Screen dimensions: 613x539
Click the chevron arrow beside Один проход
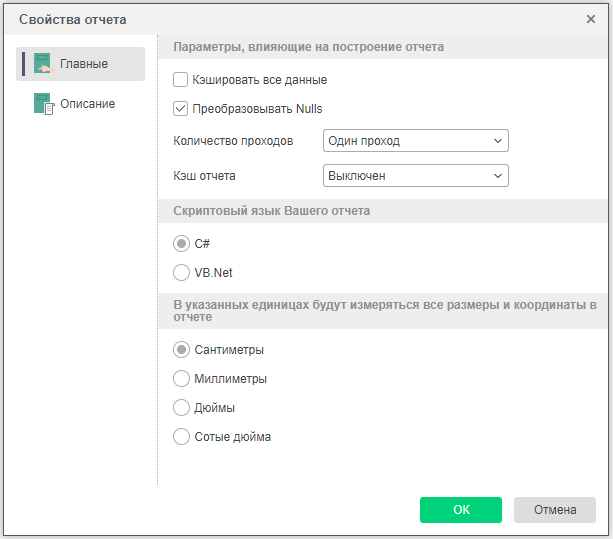point(499,141)
